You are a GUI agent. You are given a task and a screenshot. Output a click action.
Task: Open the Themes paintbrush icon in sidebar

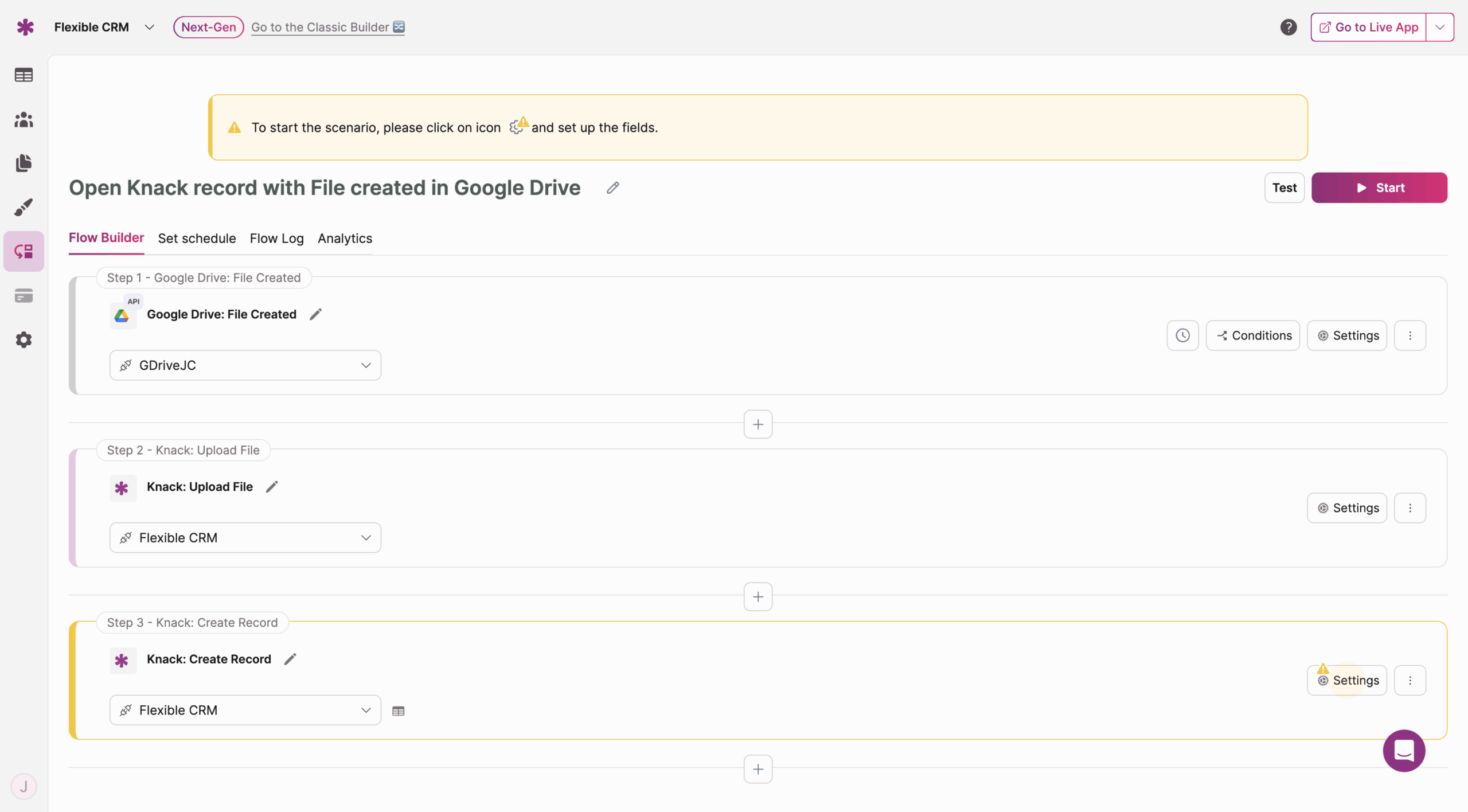[24, 207]
